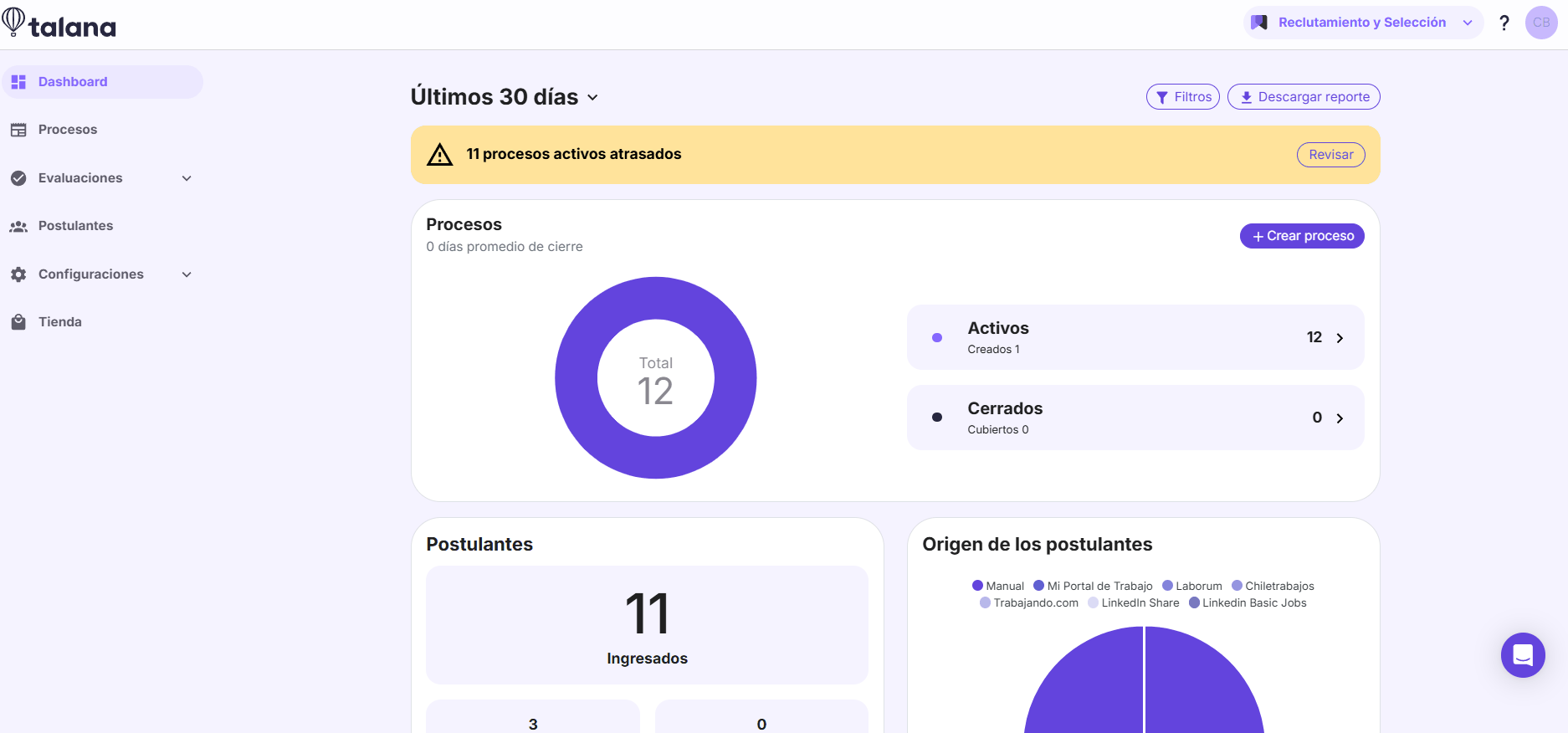1568x733 pixels.
Task: Open Cerrados list with its arrow
Action: pos(1340,418)
